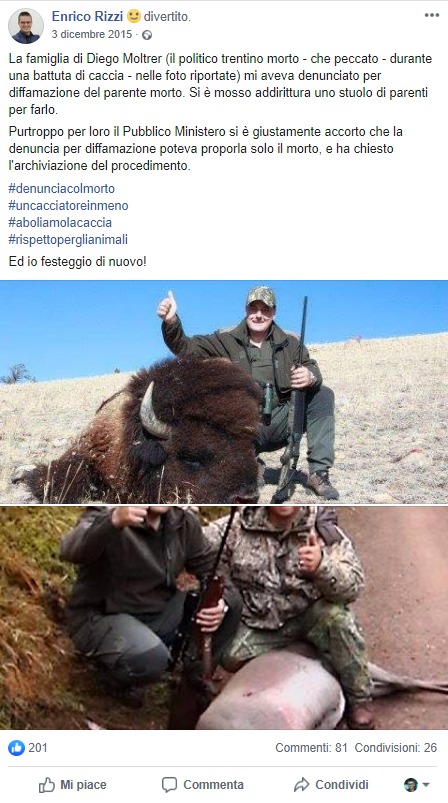448x803 pixels.
Task: Click the blue like reaction icon
Action: coord(16,748)
